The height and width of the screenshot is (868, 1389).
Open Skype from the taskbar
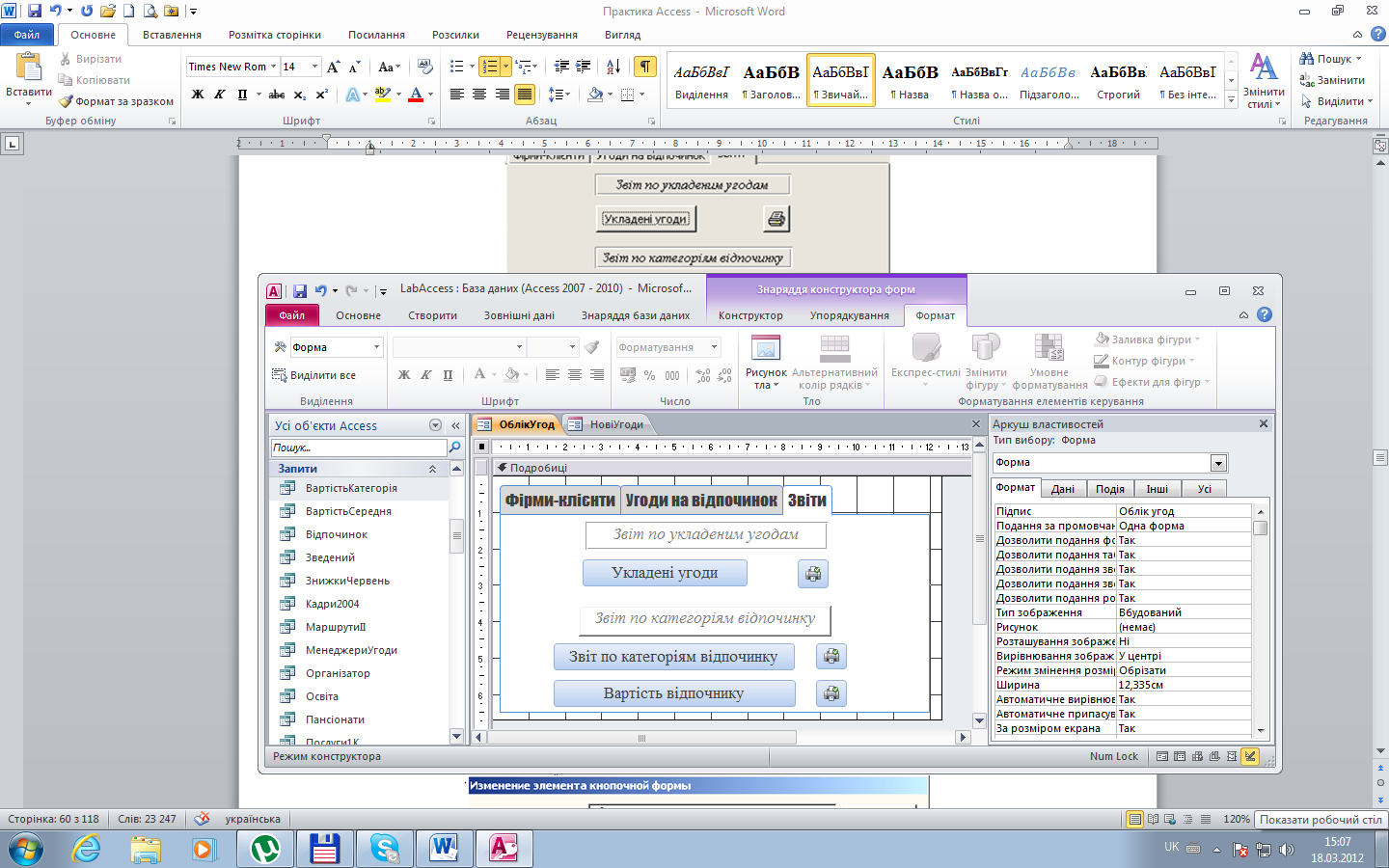click(384, 849)
